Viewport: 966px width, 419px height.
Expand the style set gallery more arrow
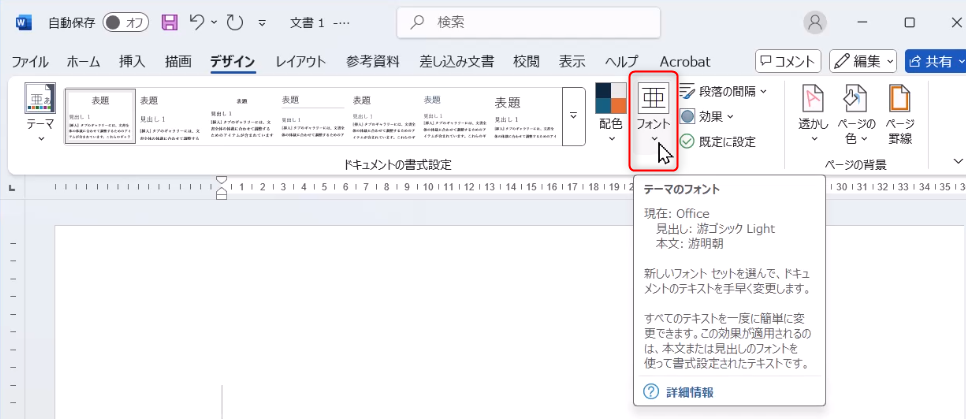coord(573,115)
